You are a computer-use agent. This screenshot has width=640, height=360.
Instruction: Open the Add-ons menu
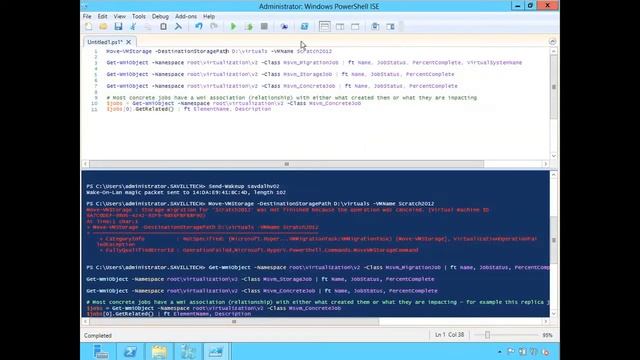point(186,16)
